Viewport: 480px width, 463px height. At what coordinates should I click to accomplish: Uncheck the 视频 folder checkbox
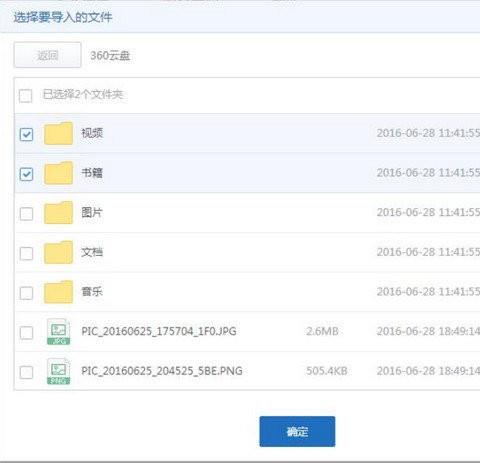click(26, 135)
